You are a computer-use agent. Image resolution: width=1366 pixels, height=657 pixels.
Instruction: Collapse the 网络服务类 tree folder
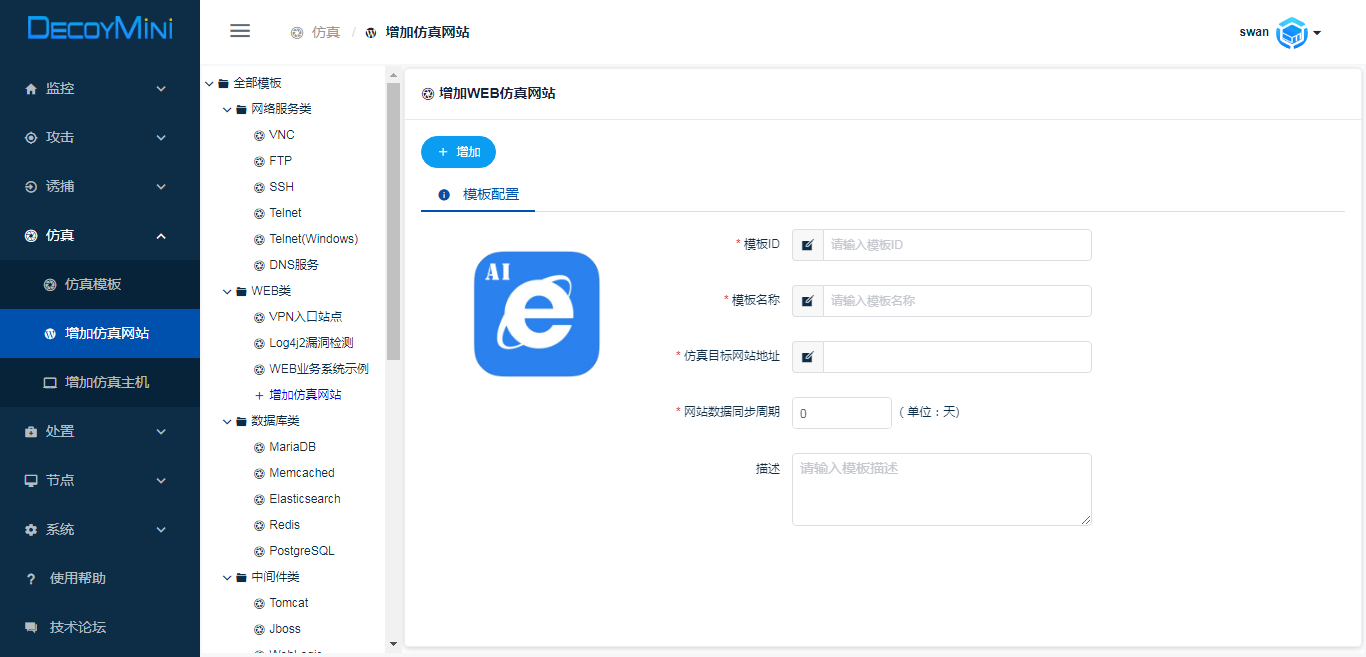[227, 109]
